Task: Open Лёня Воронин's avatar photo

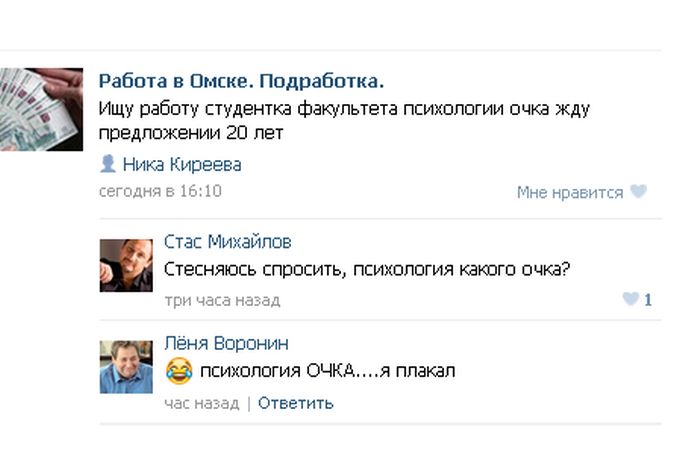Action: pos(126,366)
